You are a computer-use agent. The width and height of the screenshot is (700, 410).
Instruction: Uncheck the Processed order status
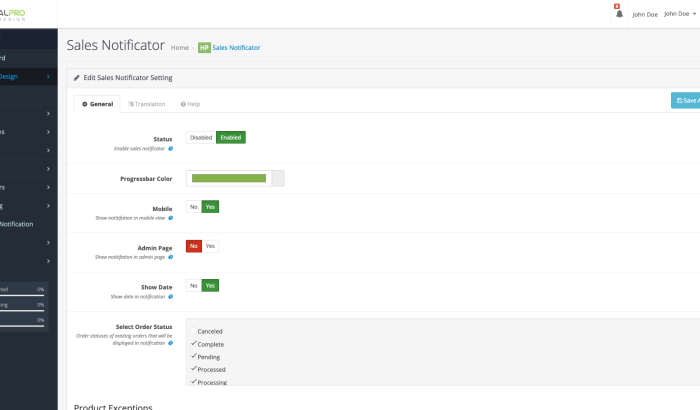(x=194, y=368)
